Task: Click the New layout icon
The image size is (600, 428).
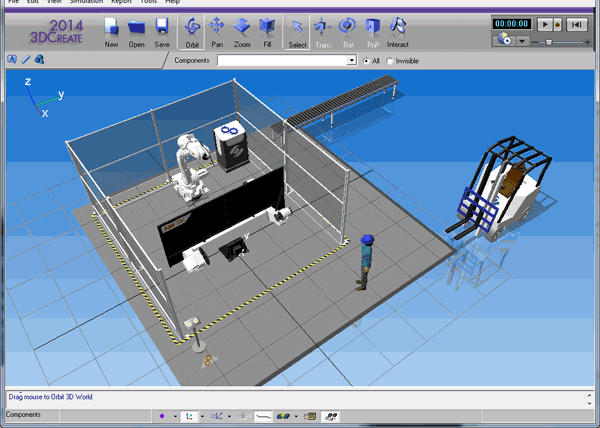Action: coord(111,30)
